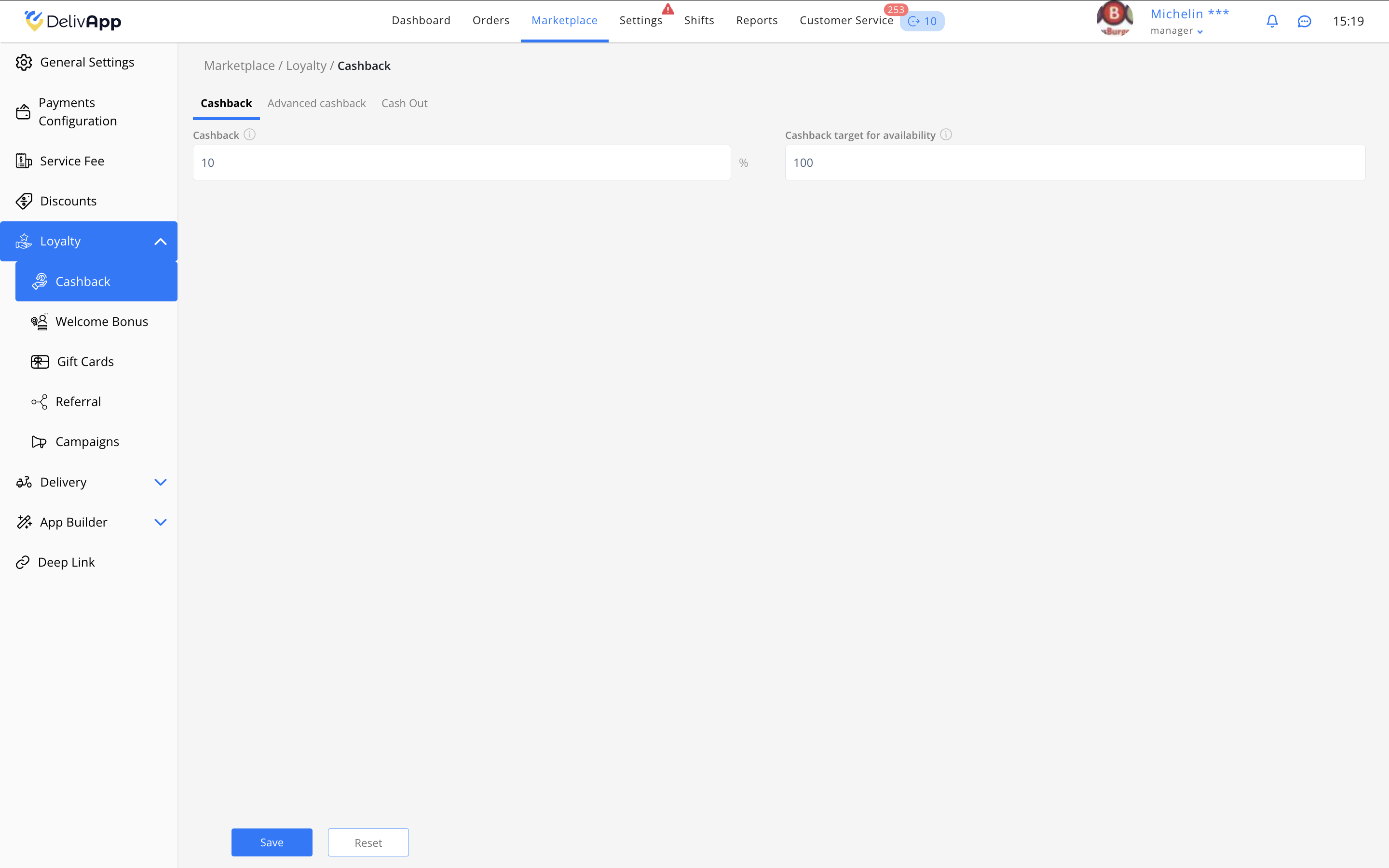Click the Cashback info icon
Image resolution: width=1389 pixels, height=868 pixels.
250,135
